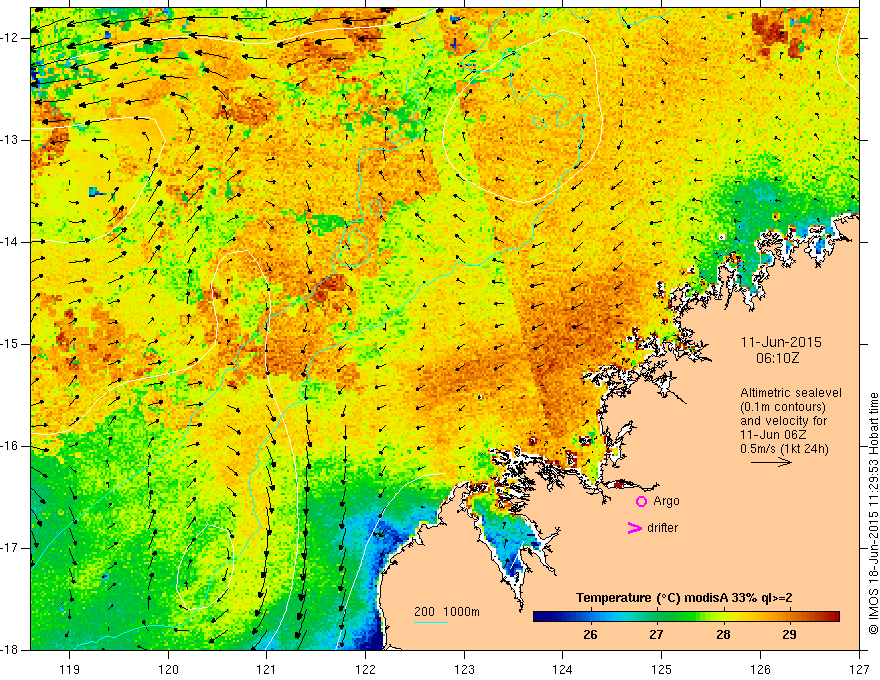Click the 26 value on temperature scale
The image size is (880, 680).
coord(590,635)
